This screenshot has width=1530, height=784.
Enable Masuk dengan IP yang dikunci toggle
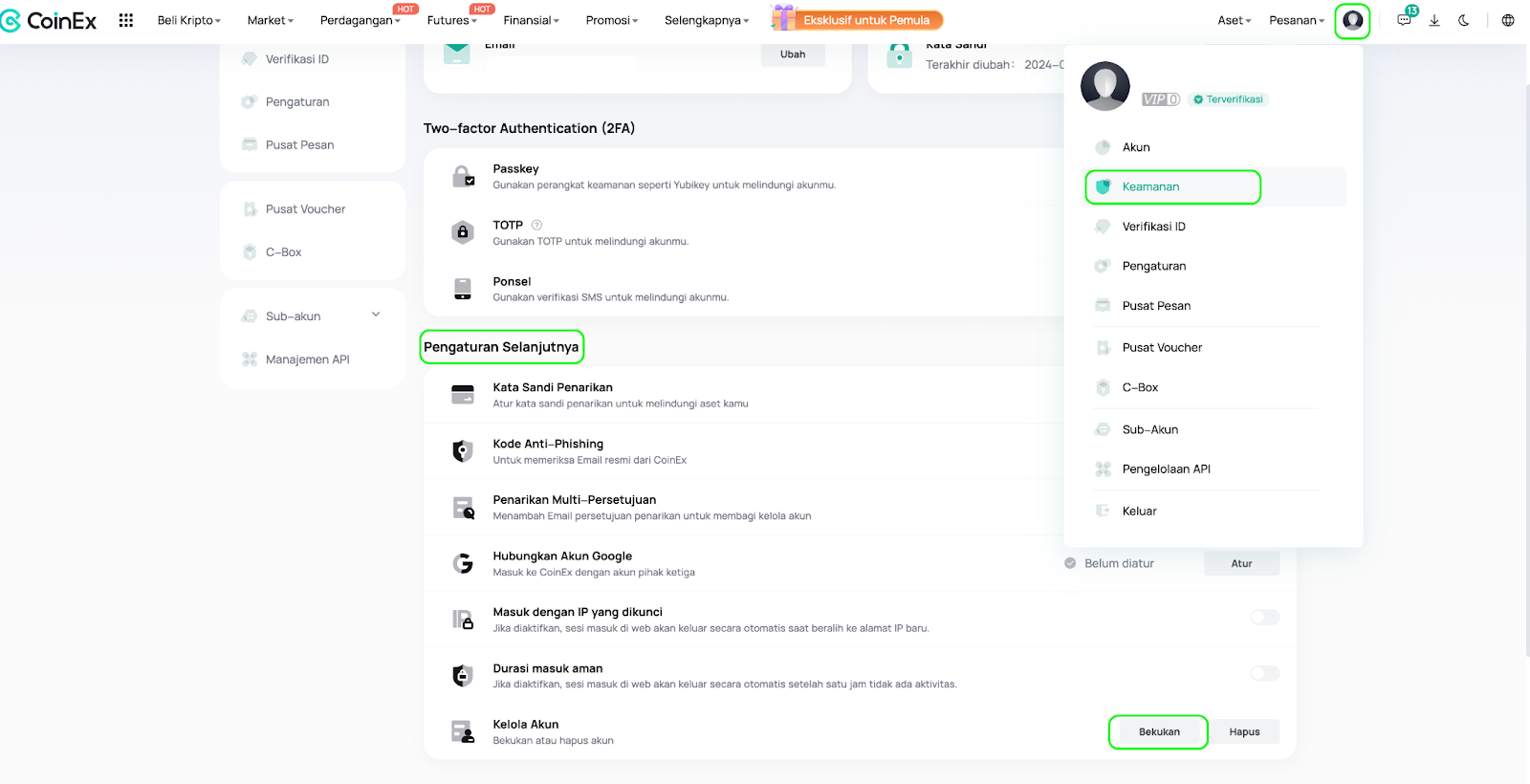tap(1264, 618)
